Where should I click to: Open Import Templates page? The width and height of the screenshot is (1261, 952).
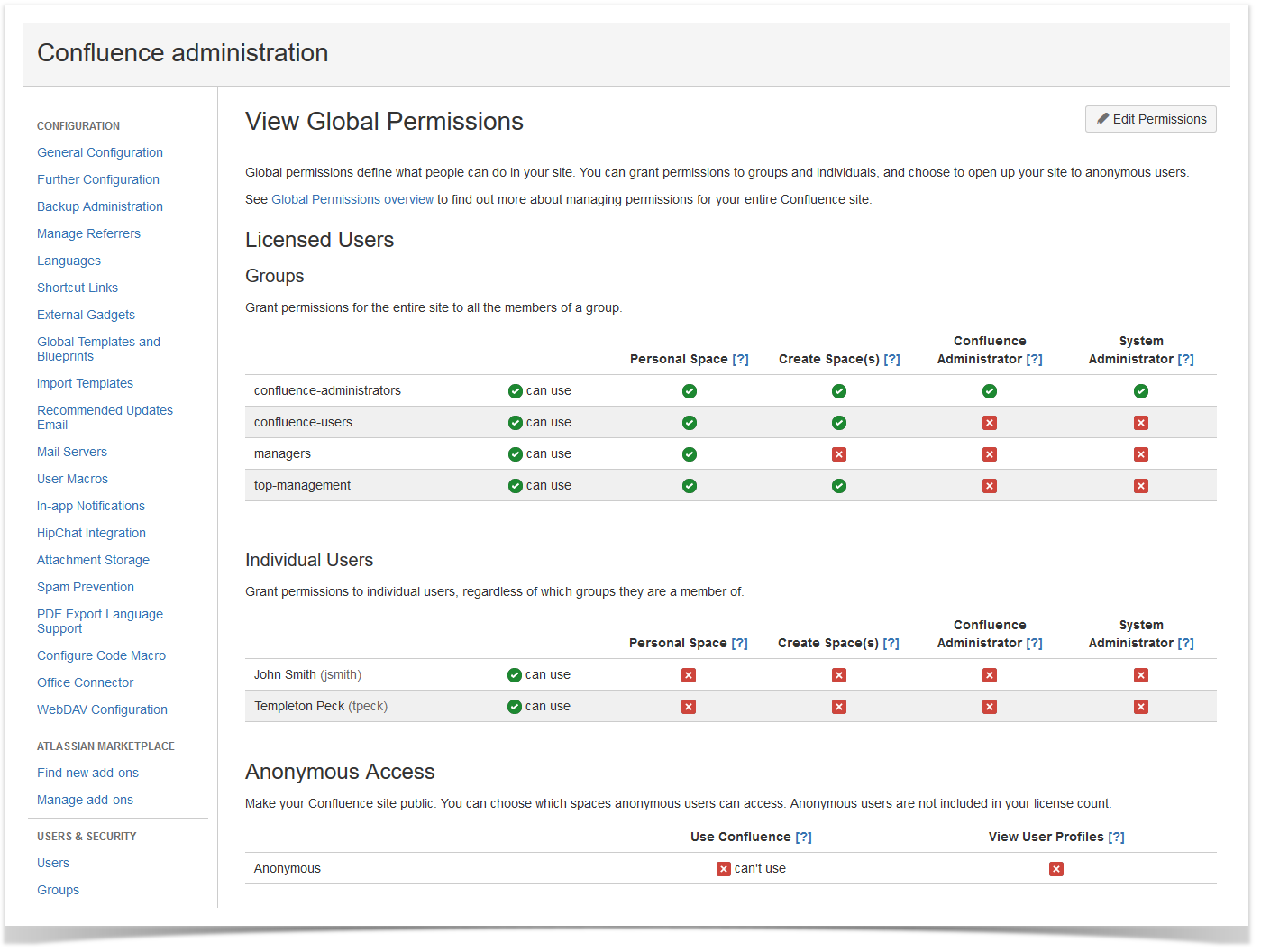point(85,383)
